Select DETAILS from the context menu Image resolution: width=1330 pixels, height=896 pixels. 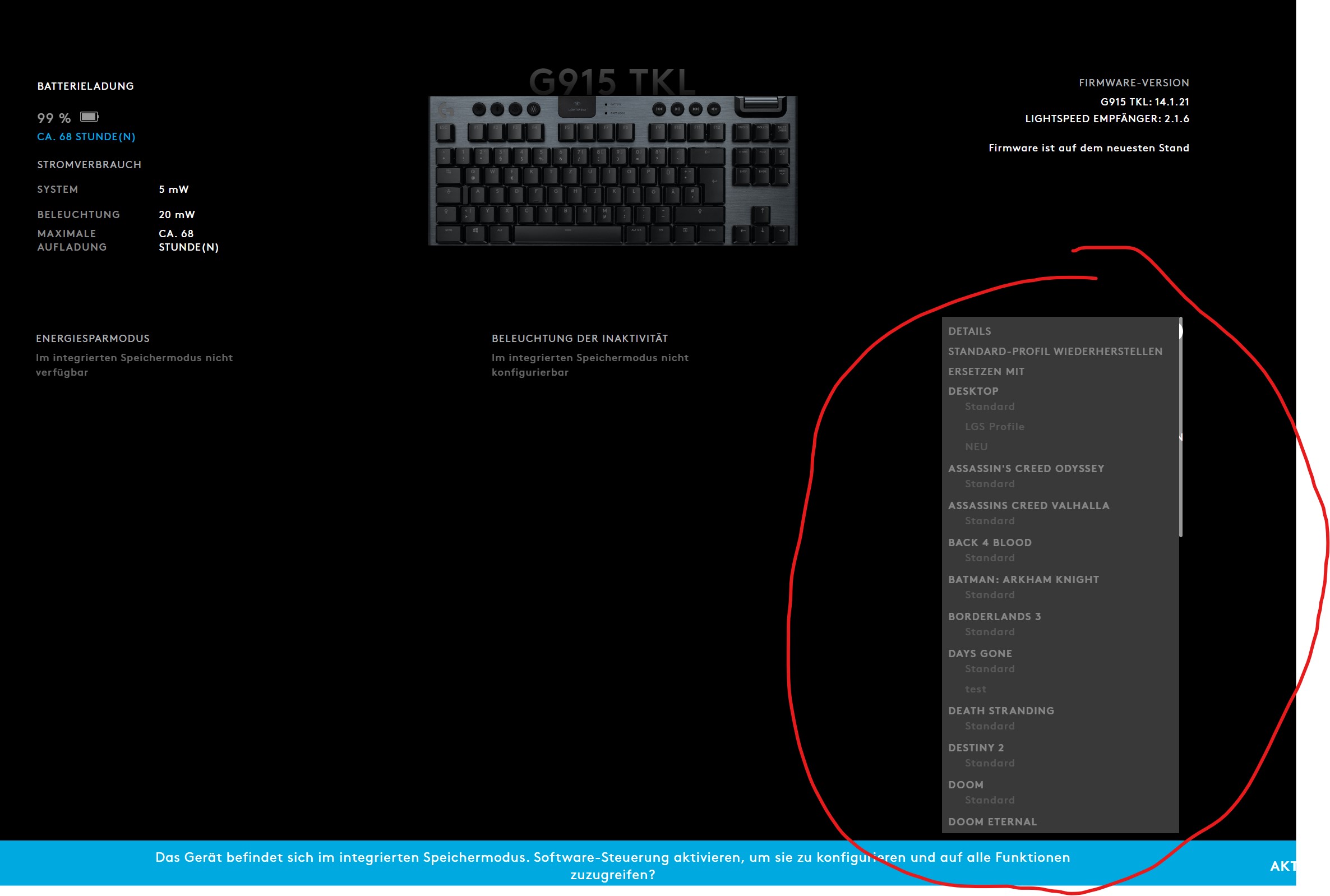coord(969,331)
